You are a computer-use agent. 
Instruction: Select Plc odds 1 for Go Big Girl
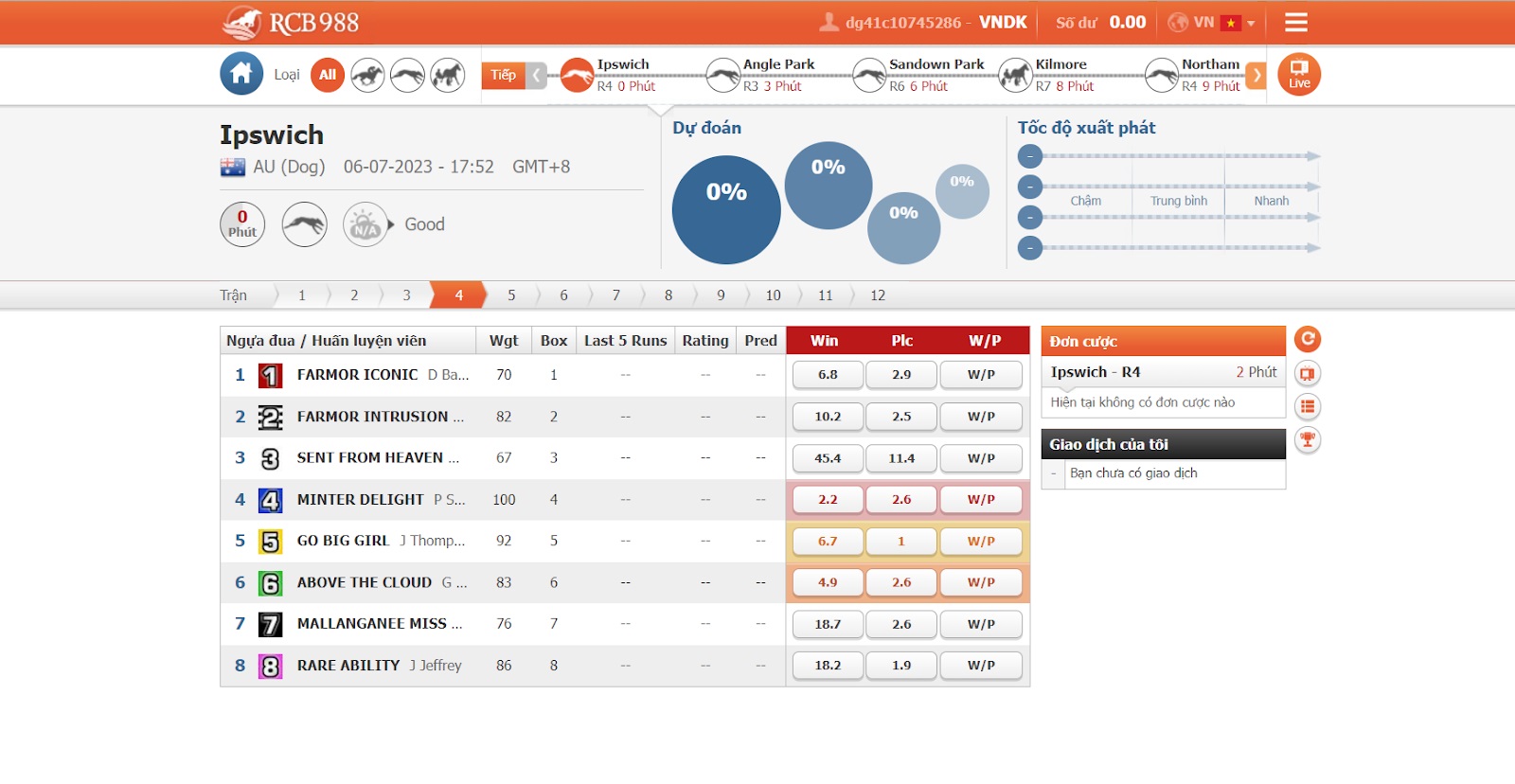[901, 542]
